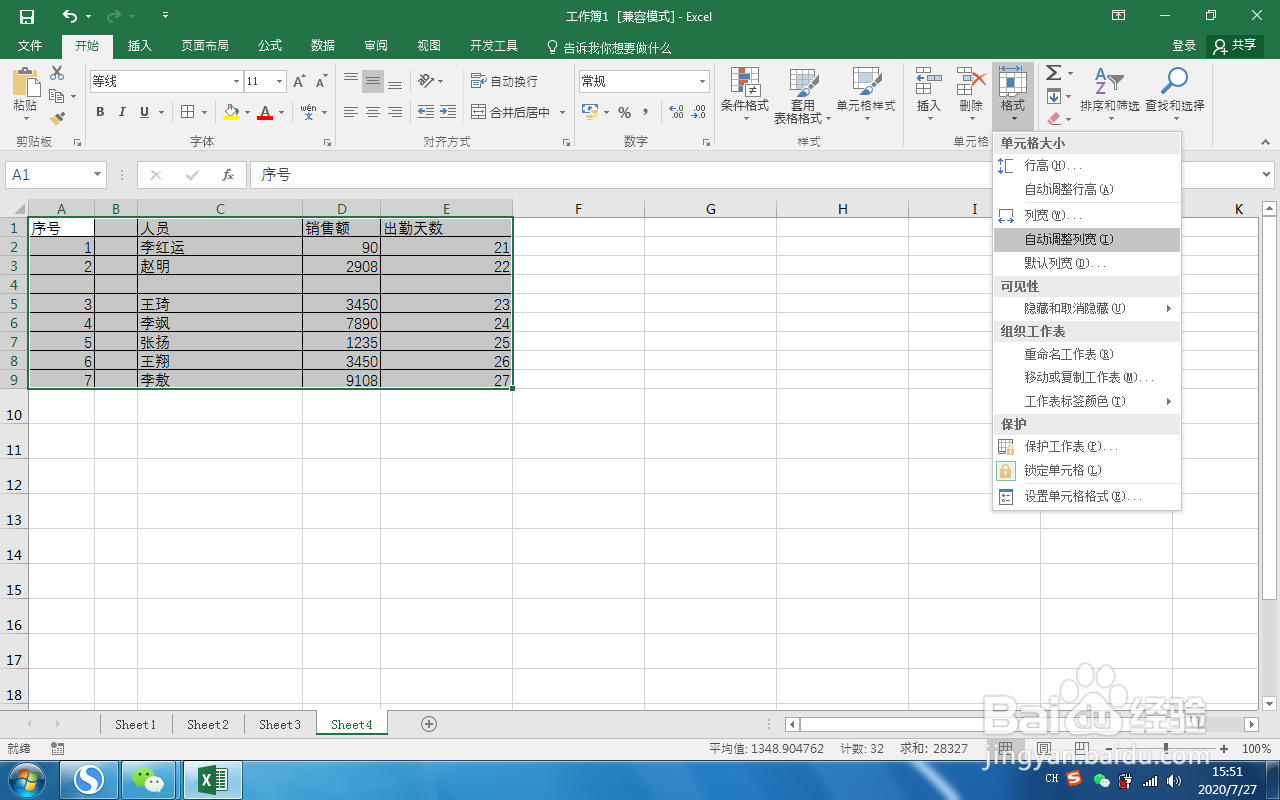Viewport: 1280px width, 800px height.
Task: Toggle center horizontal alignment
Action: [373, 112]
